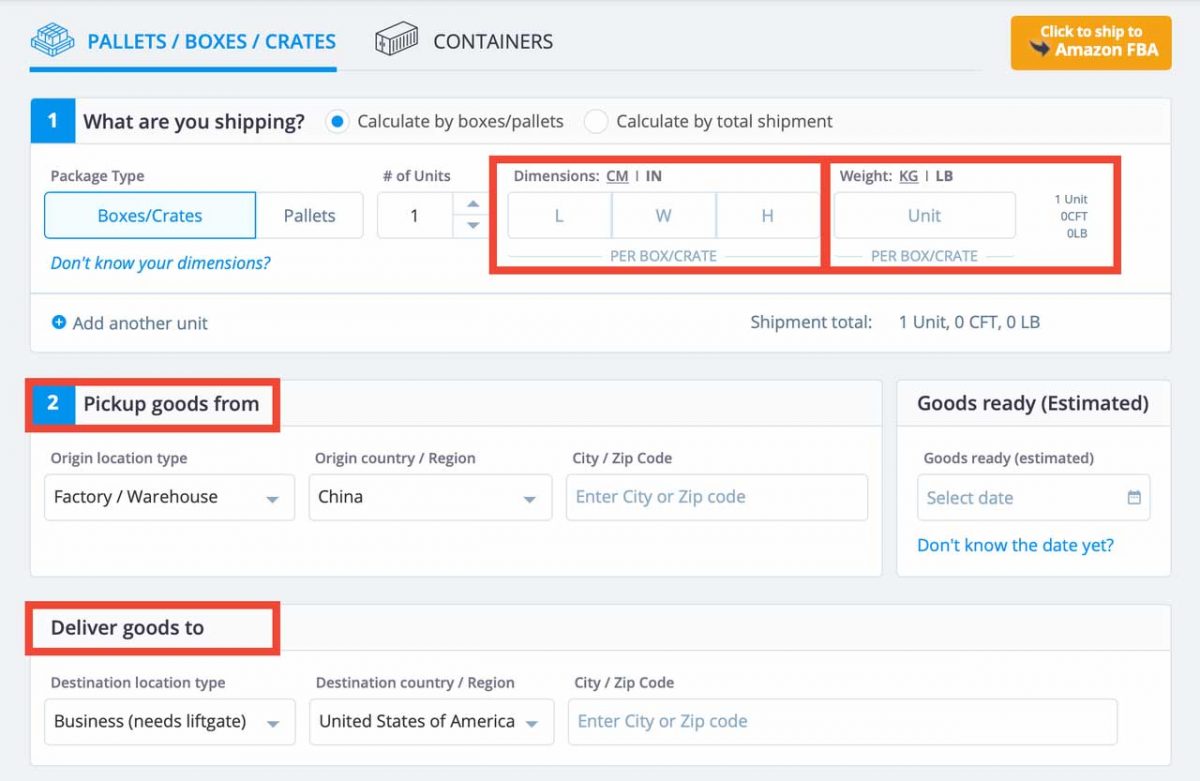
Task: Open the calendar icon in the Select date field
Action: click(1135, 497)
